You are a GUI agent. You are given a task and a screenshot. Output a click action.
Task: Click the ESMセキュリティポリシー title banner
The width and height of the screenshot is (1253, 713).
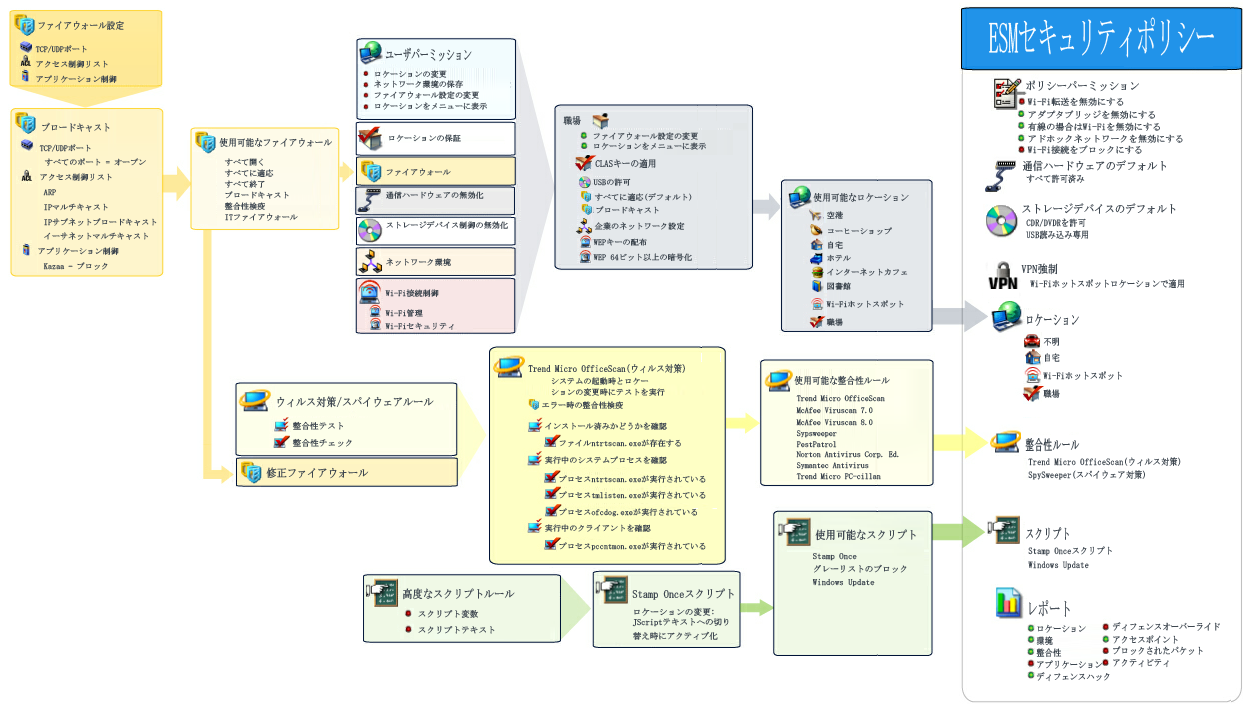[x=1101, y=41]
